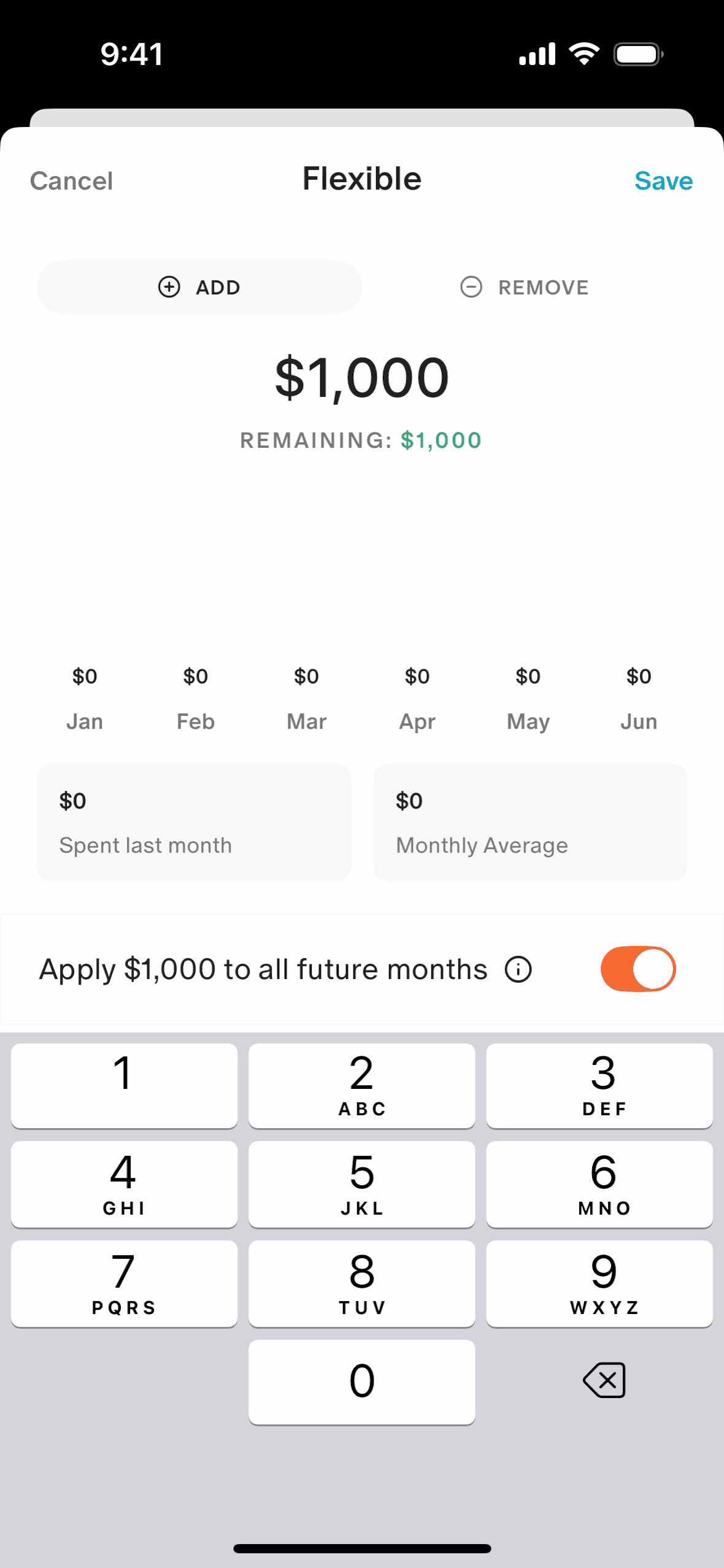The image size is (724, 1568).
Task: Select the Apr month column
Action: click(417, 699)
